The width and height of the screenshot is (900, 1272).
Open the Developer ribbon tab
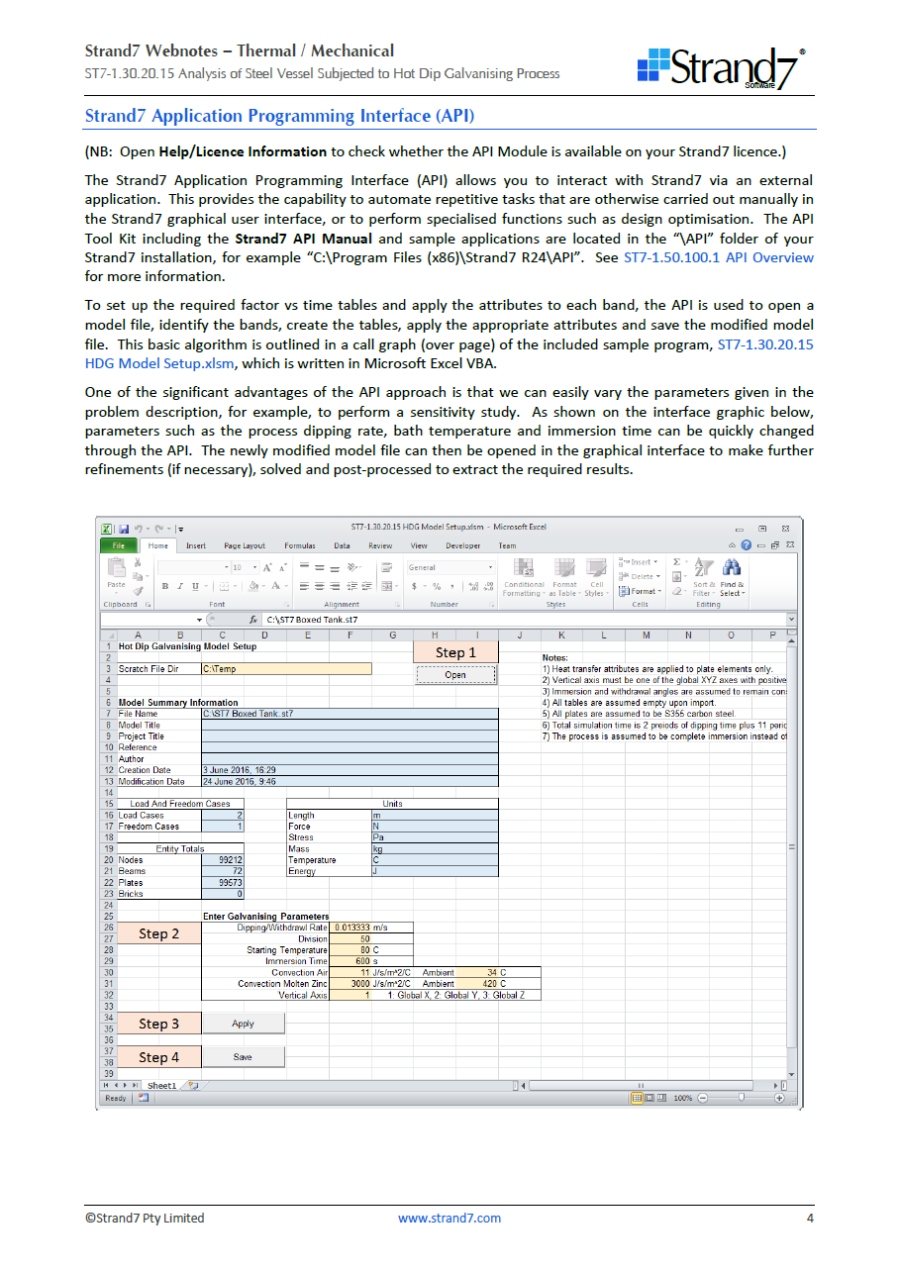point(462,546)
